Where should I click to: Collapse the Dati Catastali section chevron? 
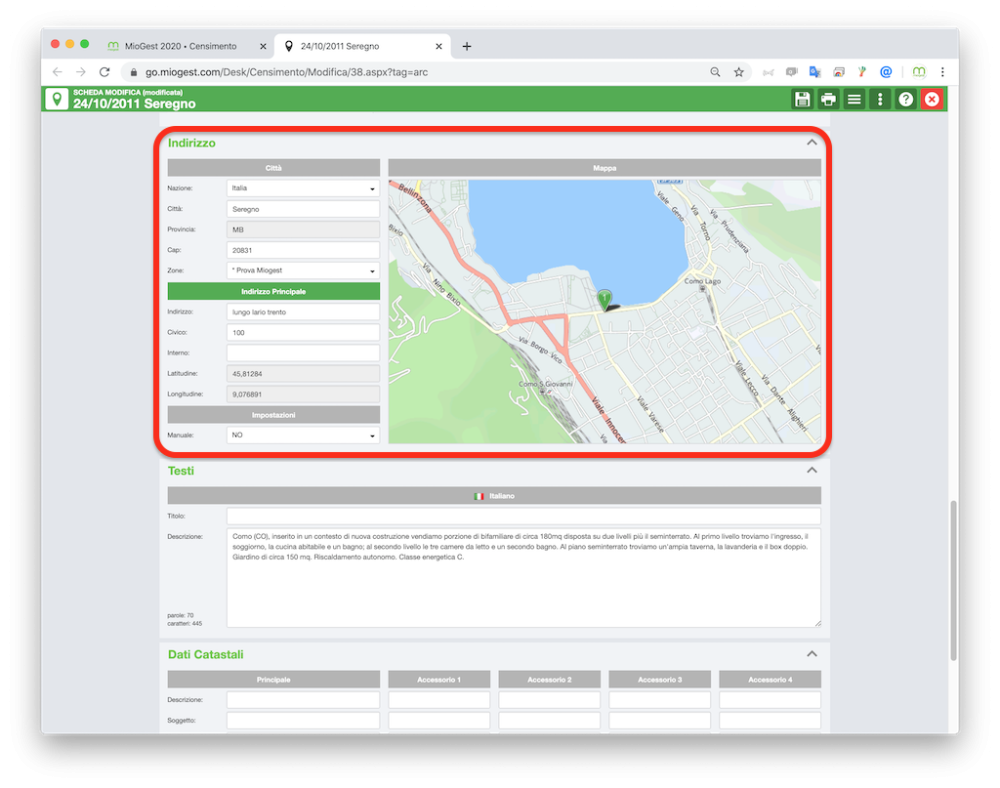[811, 654]
